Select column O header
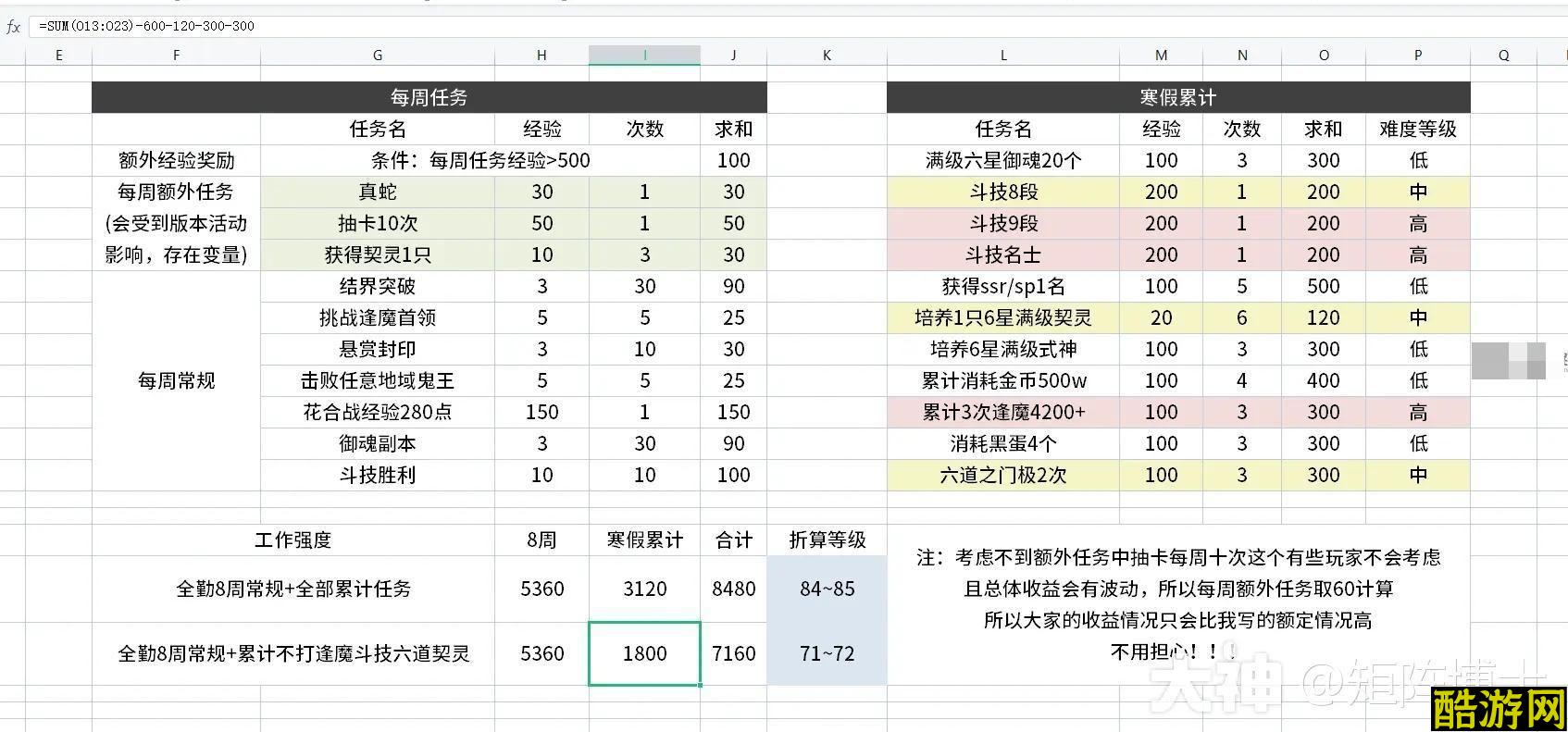The height and width of the screenshot is (732, 1568). pos(1324,56)
